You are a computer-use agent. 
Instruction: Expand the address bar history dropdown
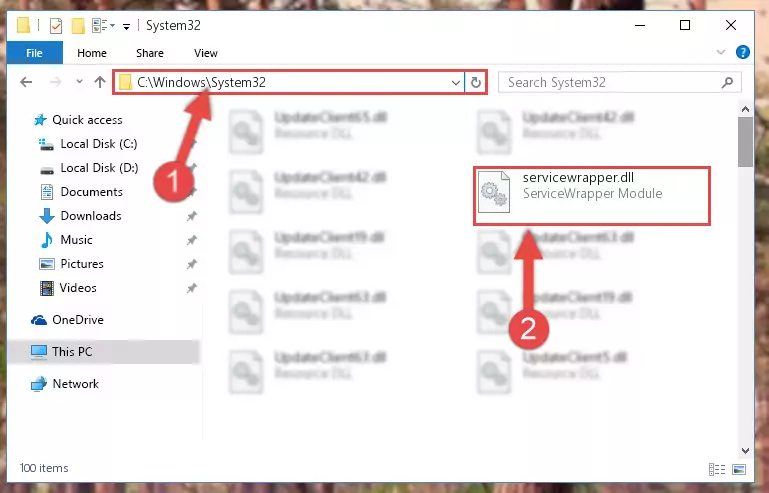pyautogui.click(x=455, y=82)
